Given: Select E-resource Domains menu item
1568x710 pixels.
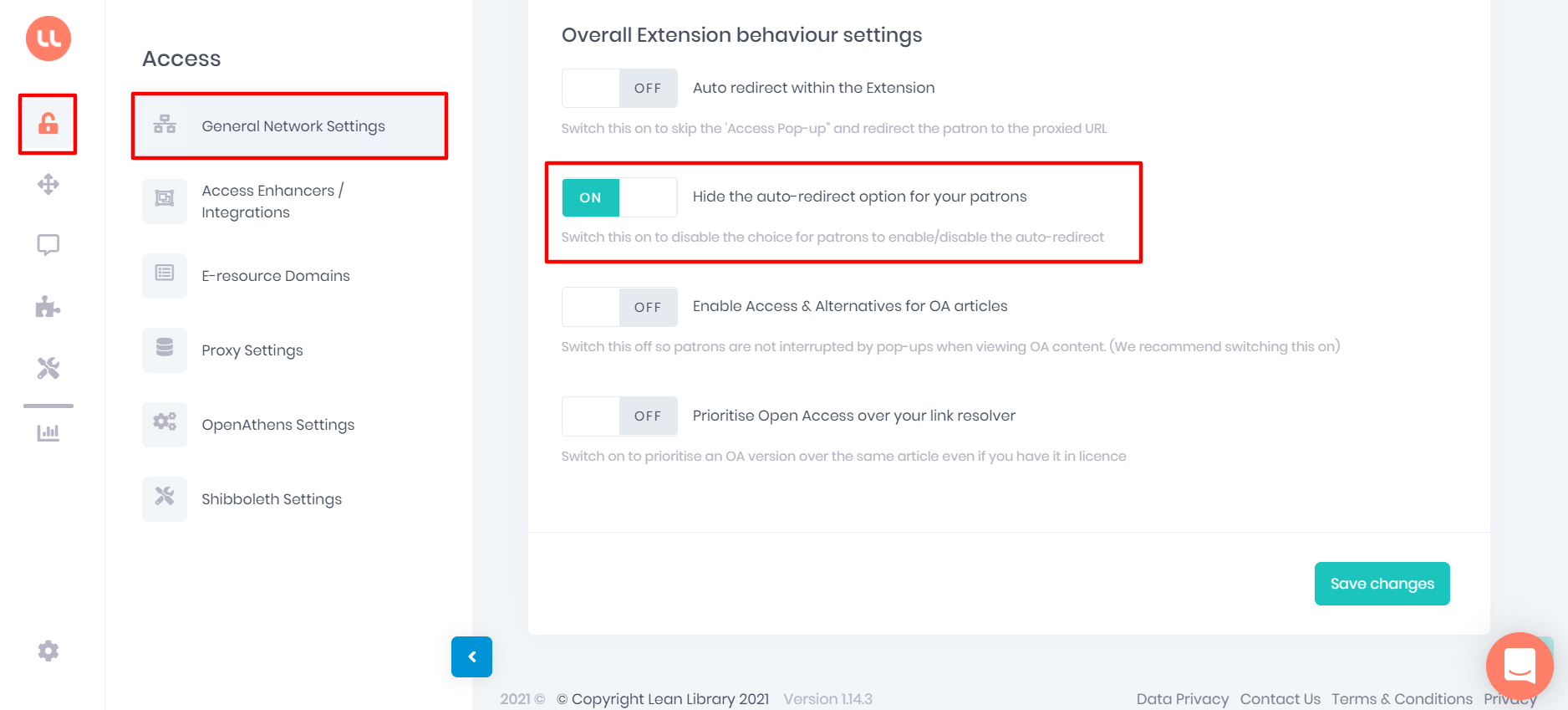Looking at the screenshot, I should (x=290, y=275).
